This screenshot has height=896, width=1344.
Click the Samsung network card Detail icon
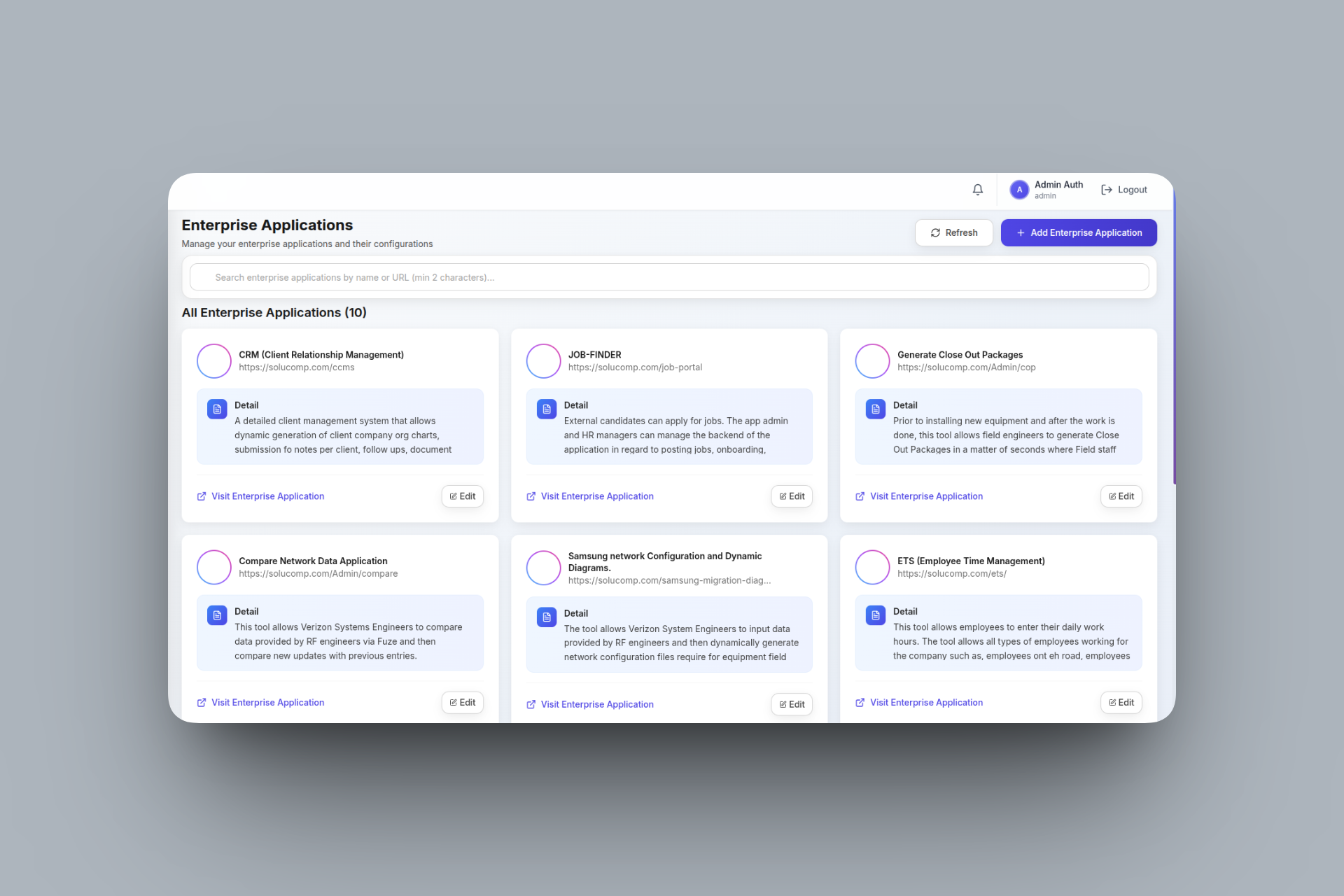(x=547, y=617)
